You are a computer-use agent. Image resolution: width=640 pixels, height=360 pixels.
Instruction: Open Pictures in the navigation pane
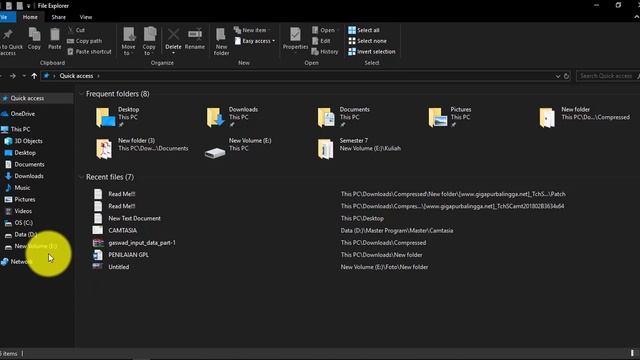tap(24, 200)
